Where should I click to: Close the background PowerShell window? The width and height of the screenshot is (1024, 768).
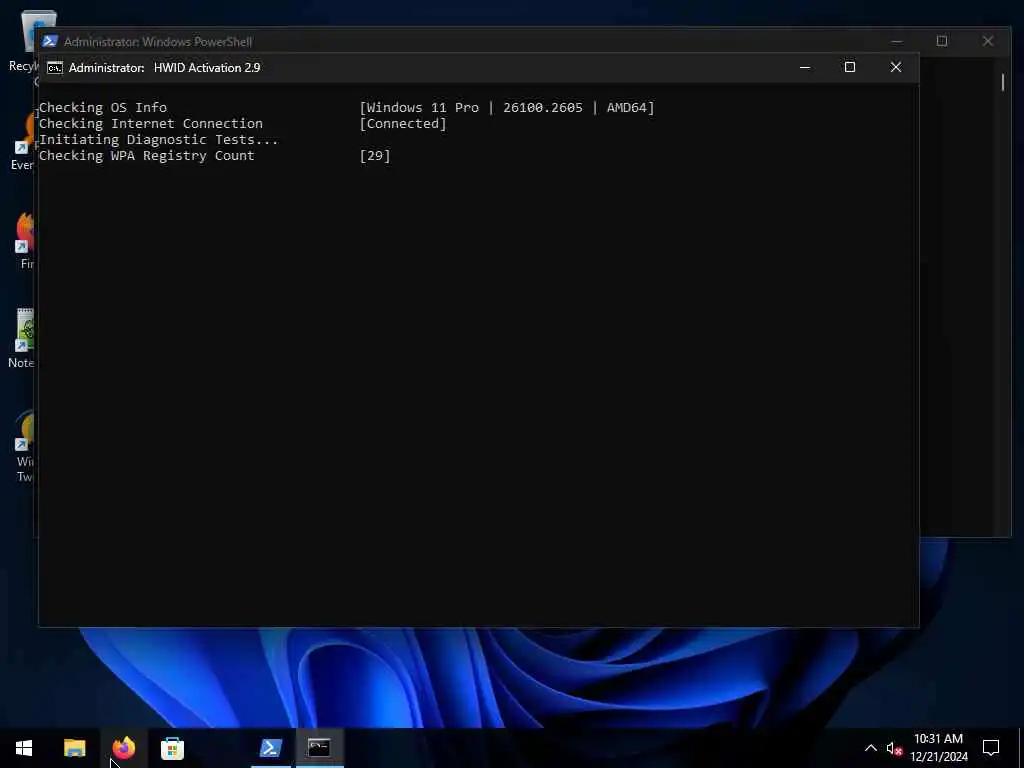[x=987, y=41]
